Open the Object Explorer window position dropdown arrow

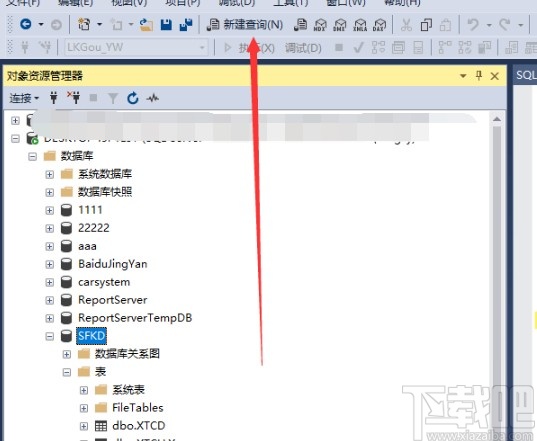coord(463,76)
